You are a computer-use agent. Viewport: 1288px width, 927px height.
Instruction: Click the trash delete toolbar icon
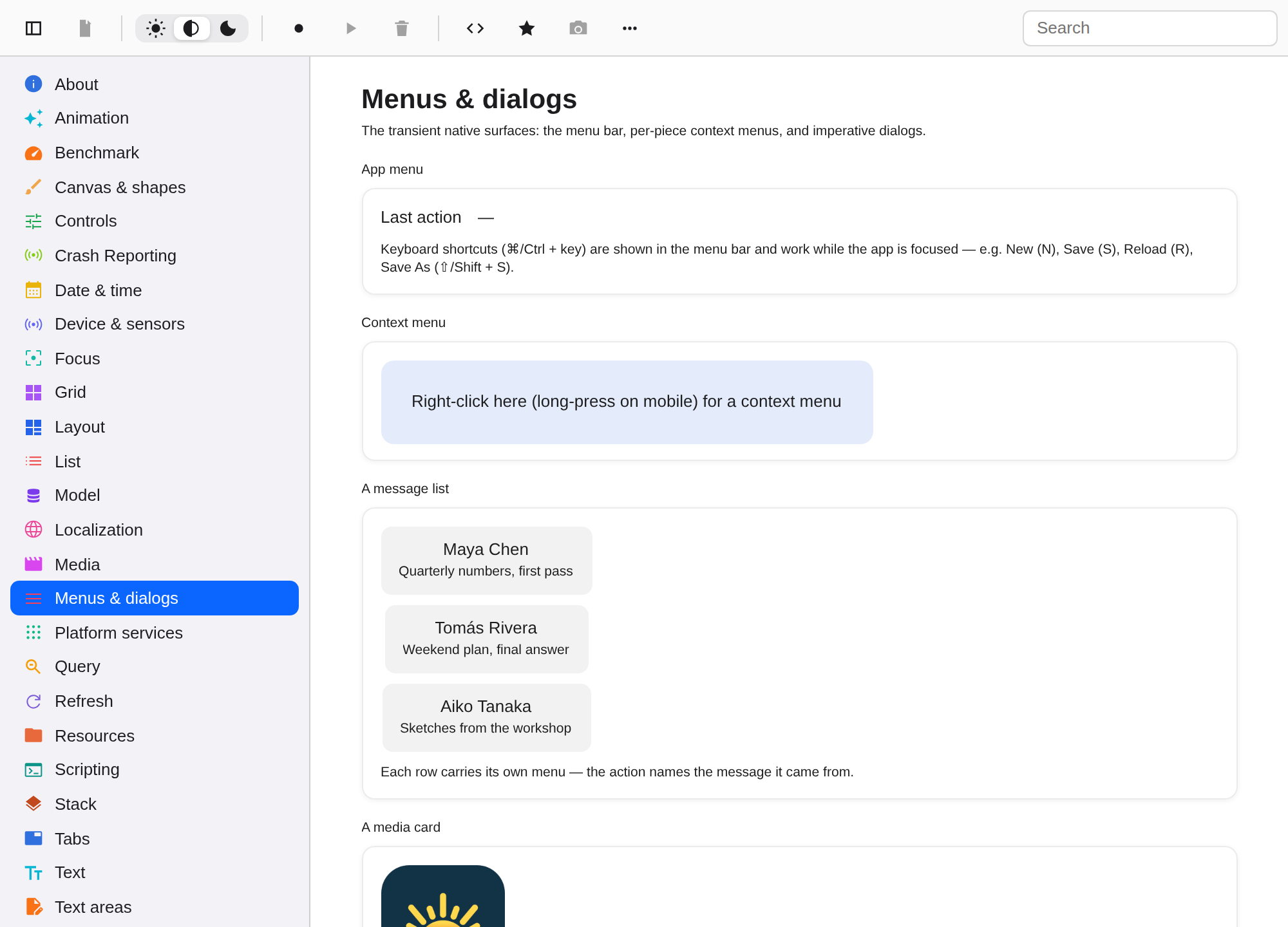click(x=402, y=28)
